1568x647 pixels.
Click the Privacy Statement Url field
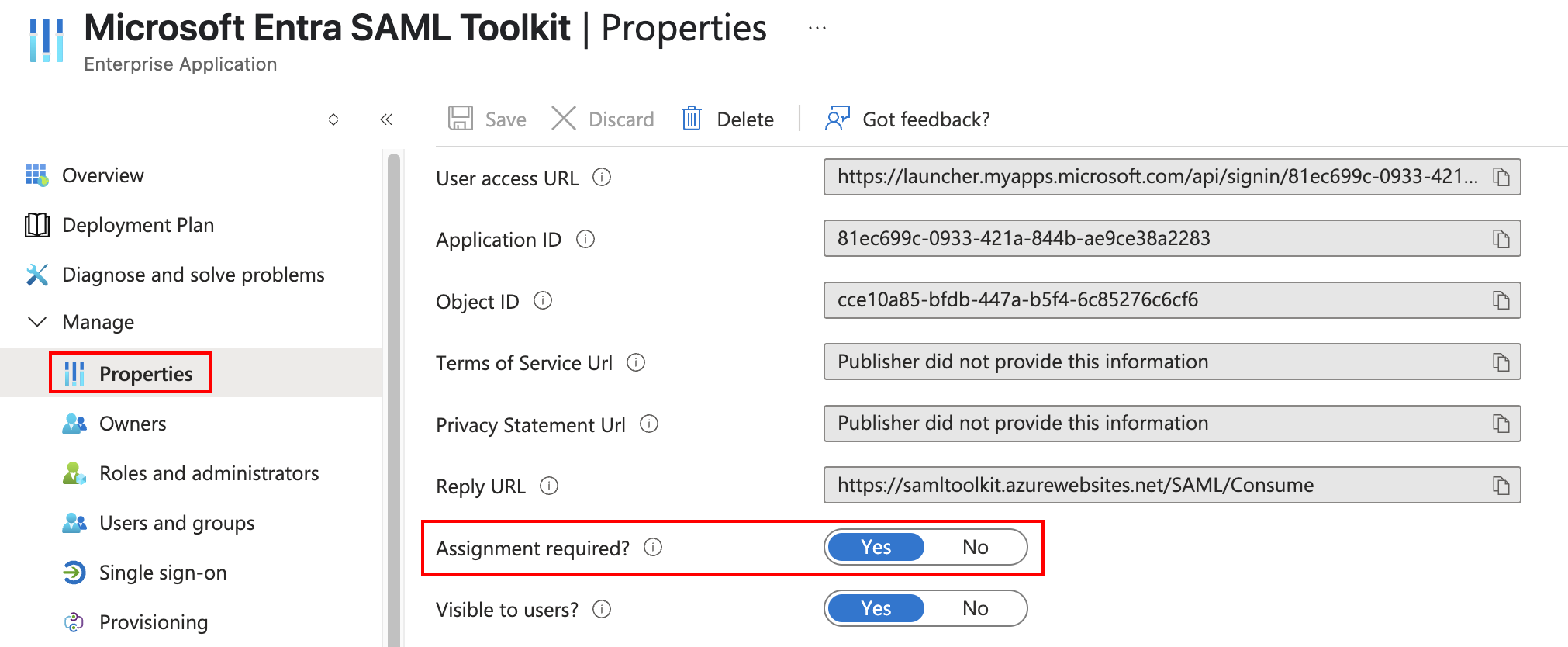(x=1172, y=424)
